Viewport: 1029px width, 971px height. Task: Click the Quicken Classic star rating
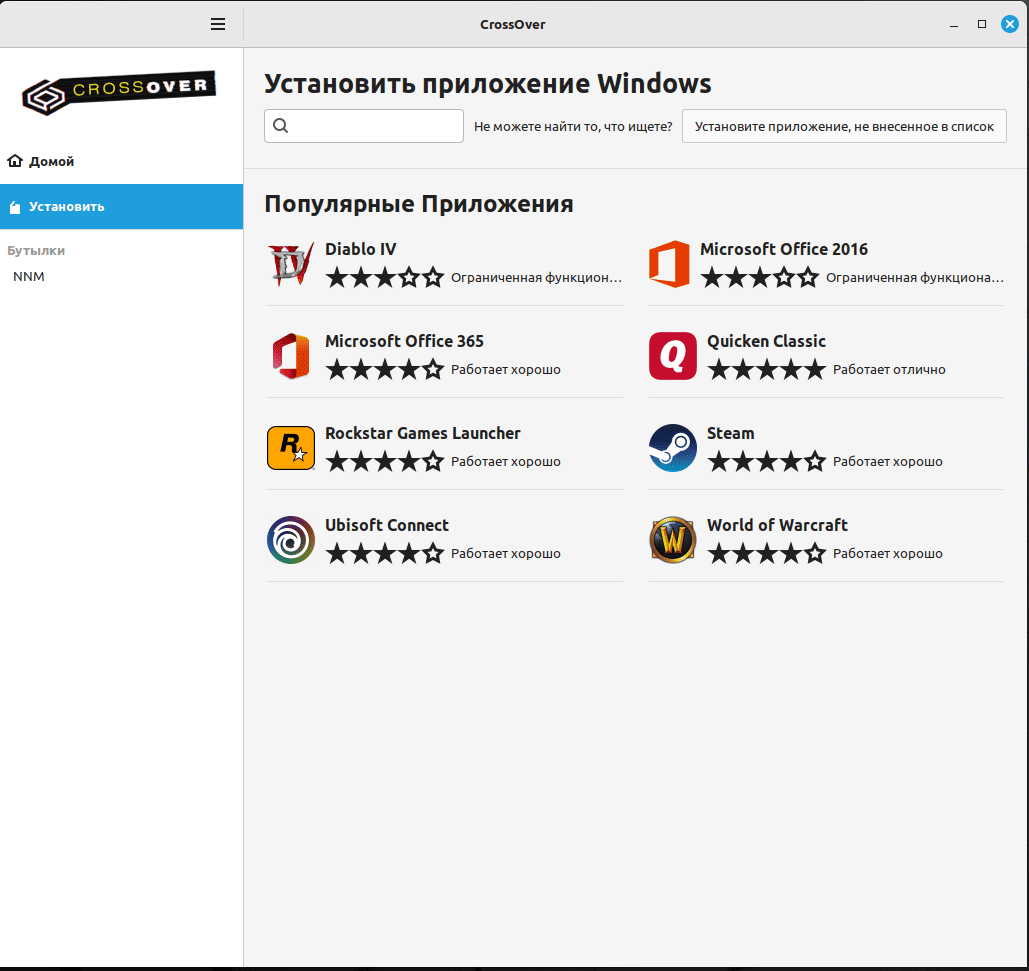click(767, 370)
